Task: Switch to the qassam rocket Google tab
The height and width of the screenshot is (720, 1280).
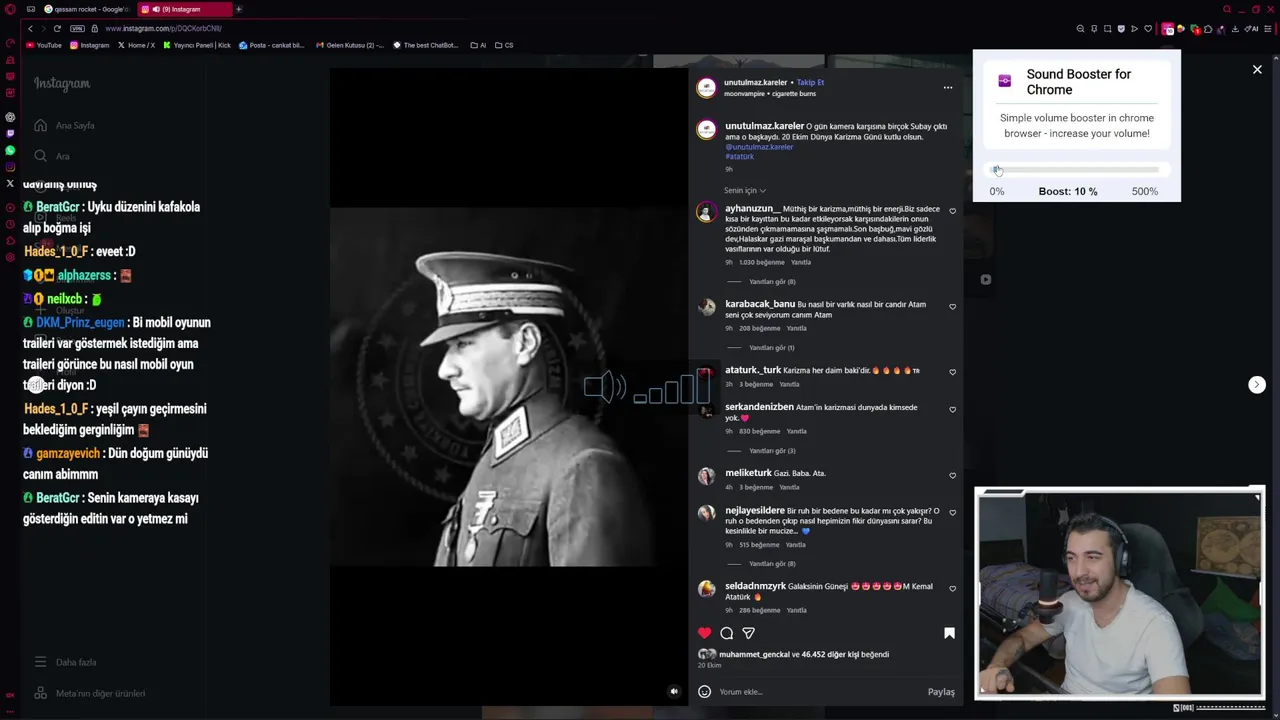Action: [x=86, y=9]
